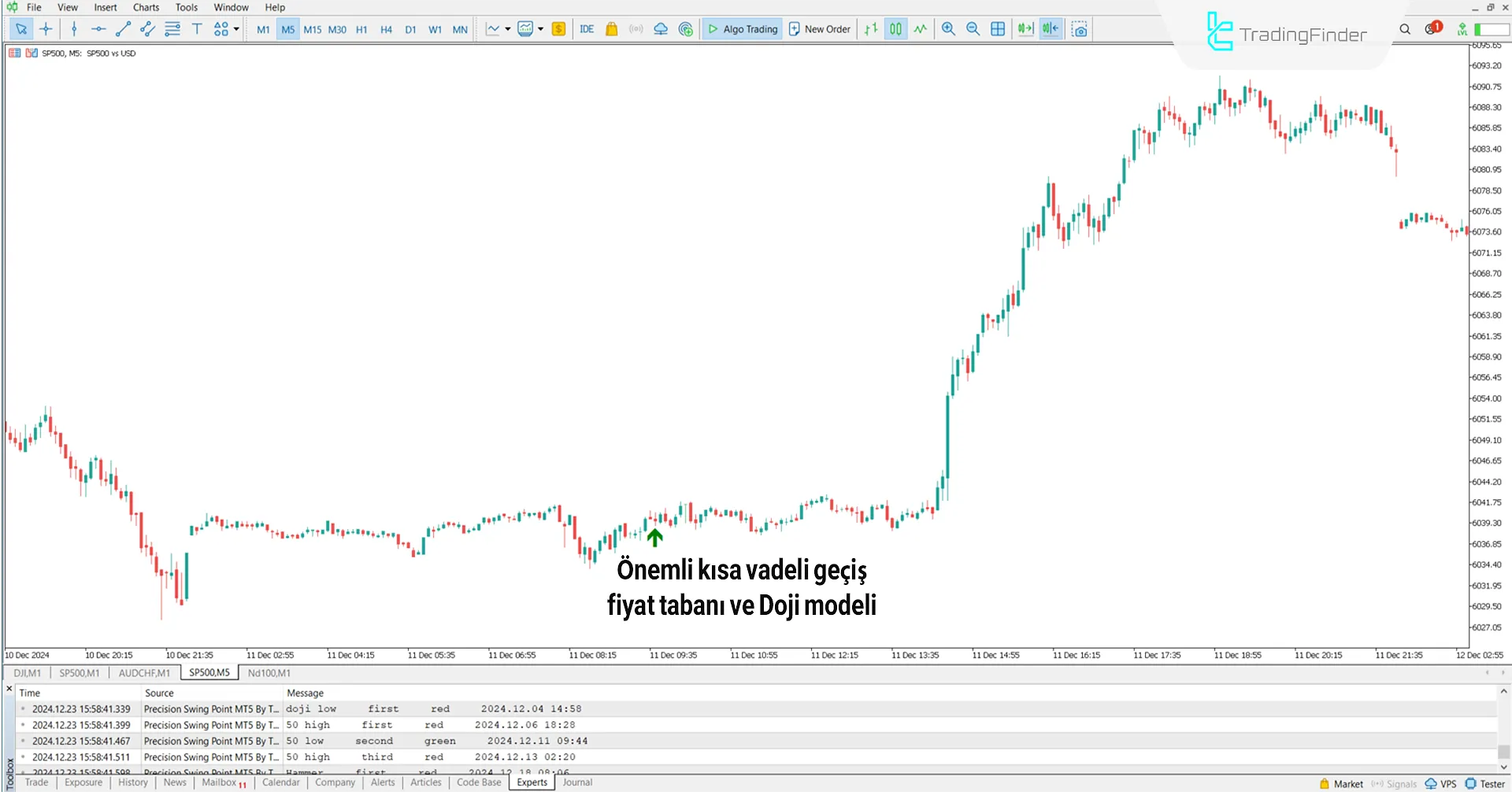Open the line studies chart type dropdown

[x=508, y=29]
